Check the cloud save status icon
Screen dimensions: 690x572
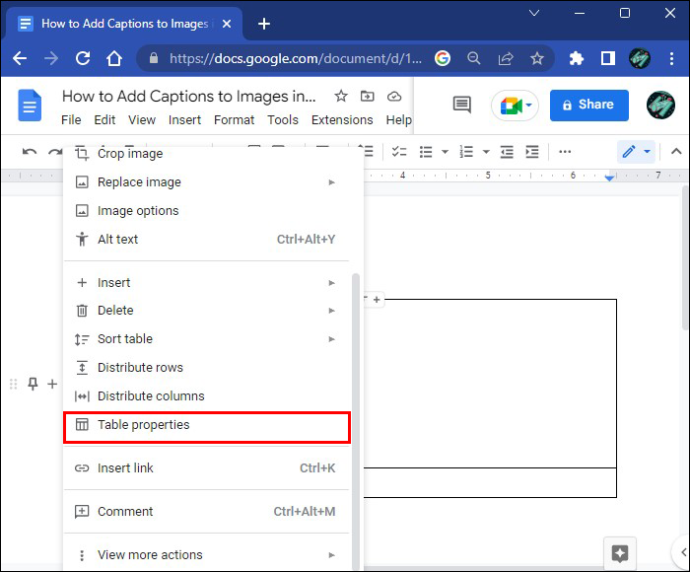click(394, 96)
